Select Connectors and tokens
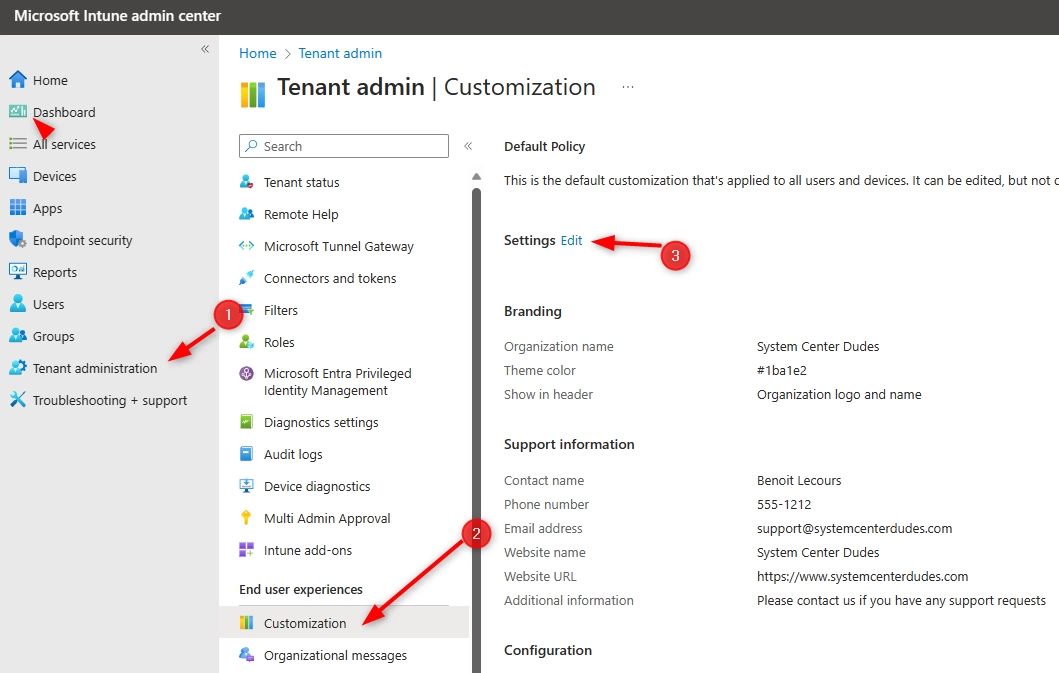The height and width of the screenshot is (673, 1059). point(329,278)
